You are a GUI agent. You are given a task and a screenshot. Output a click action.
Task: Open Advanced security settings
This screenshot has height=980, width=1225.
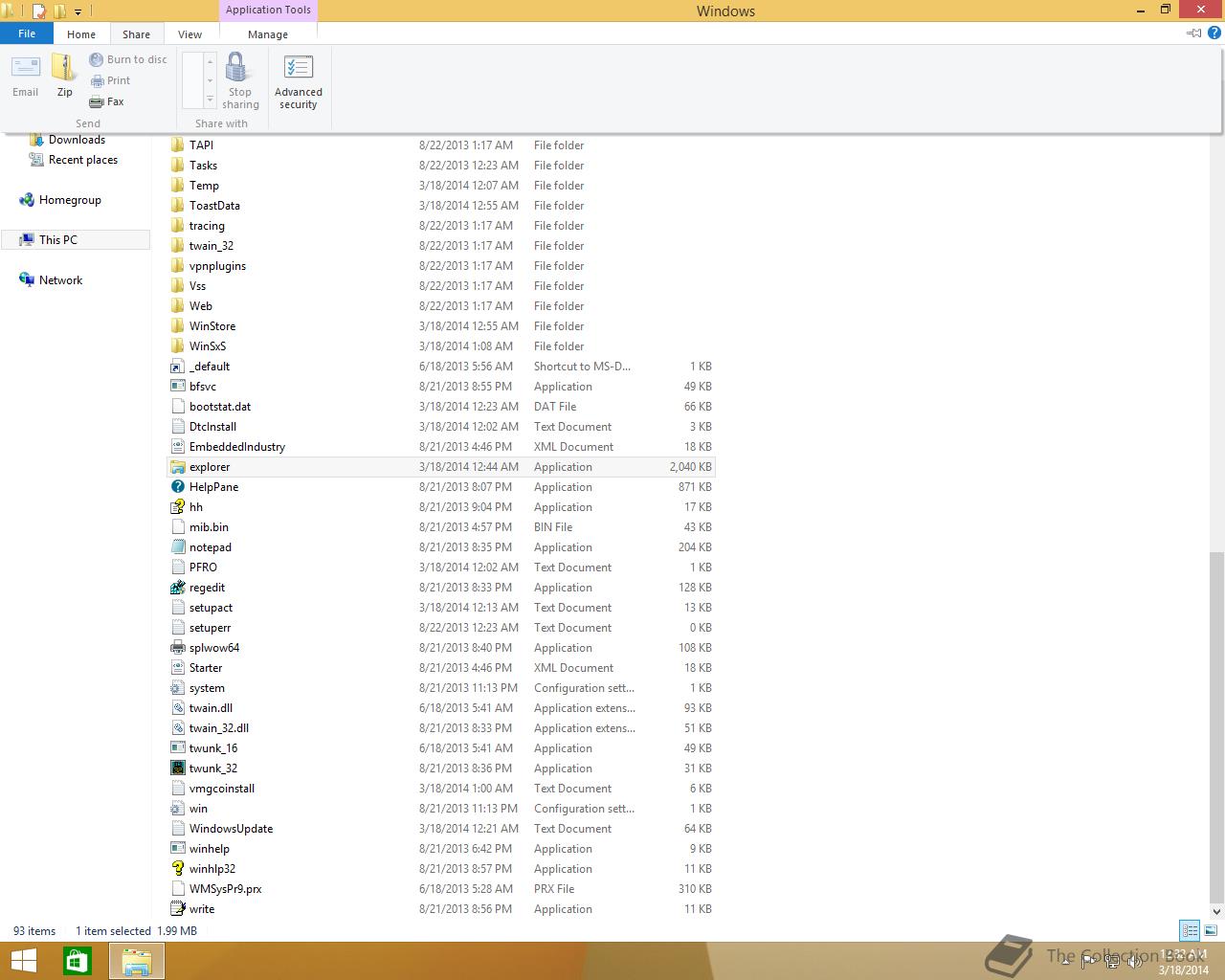[x=298, y=81]
